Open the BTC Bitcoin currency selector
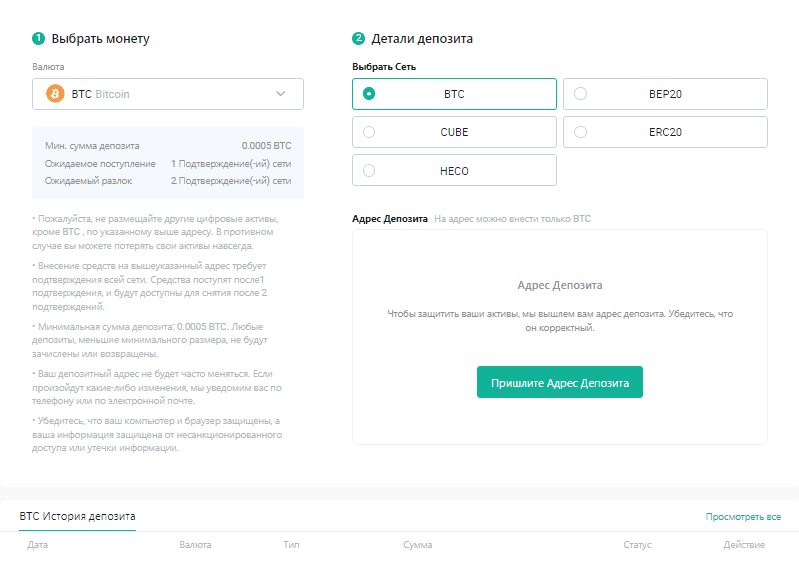Screen dimensions: 799x567 coord(168,94)
